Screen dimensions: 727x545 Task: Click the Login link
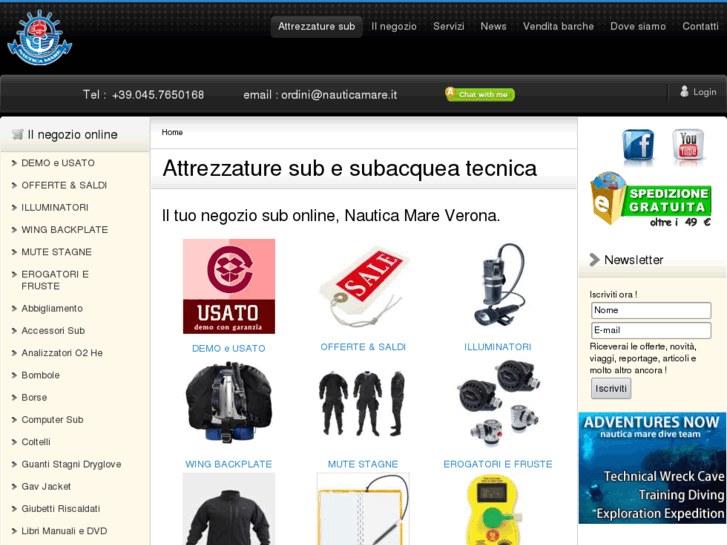[x=705, y=92]
